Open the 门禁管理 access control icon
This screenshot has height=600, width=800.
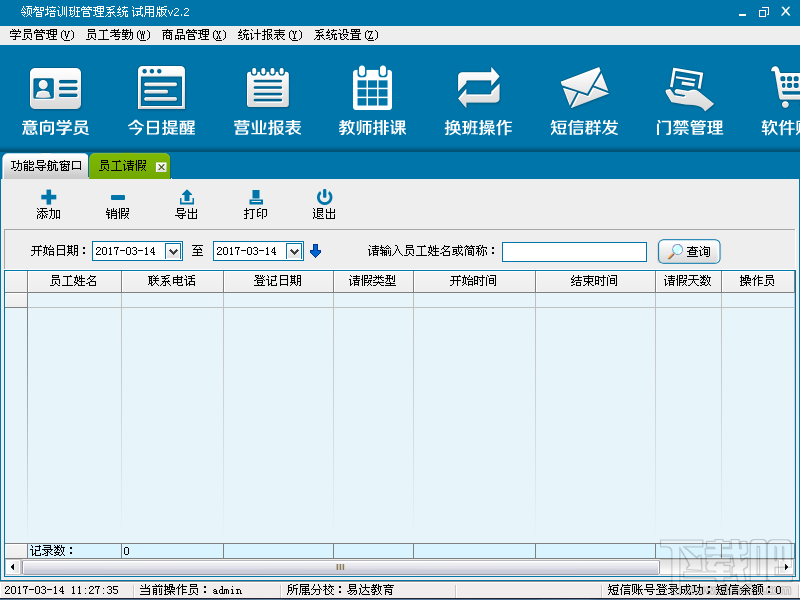(689, 101)
